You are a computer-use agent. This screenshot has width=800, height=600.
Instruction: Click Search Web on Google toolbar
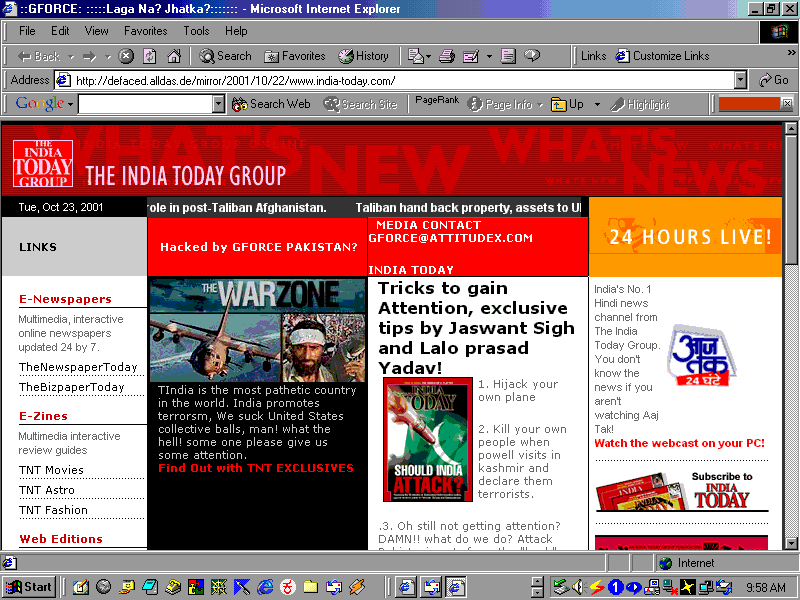(x=271, y=104)
